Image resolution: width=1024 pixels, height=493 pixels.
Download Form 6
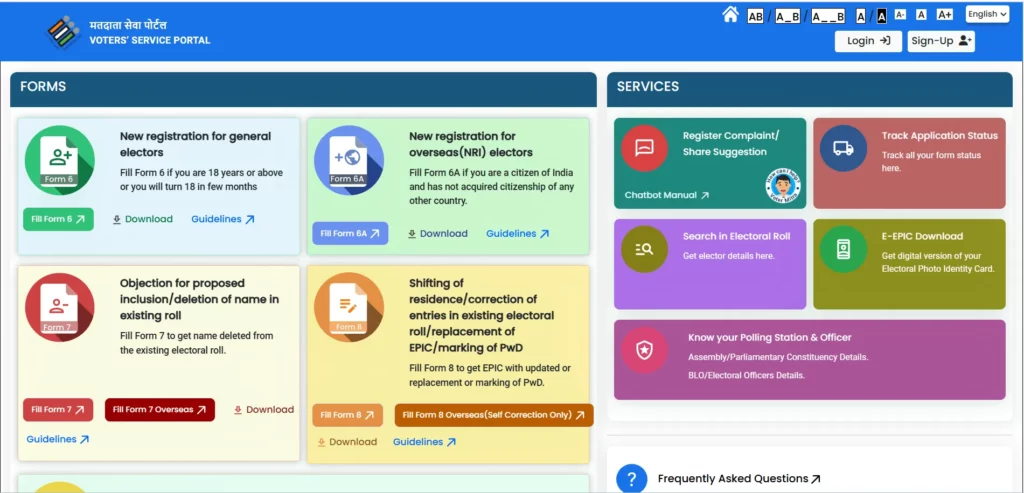point(142,219)
